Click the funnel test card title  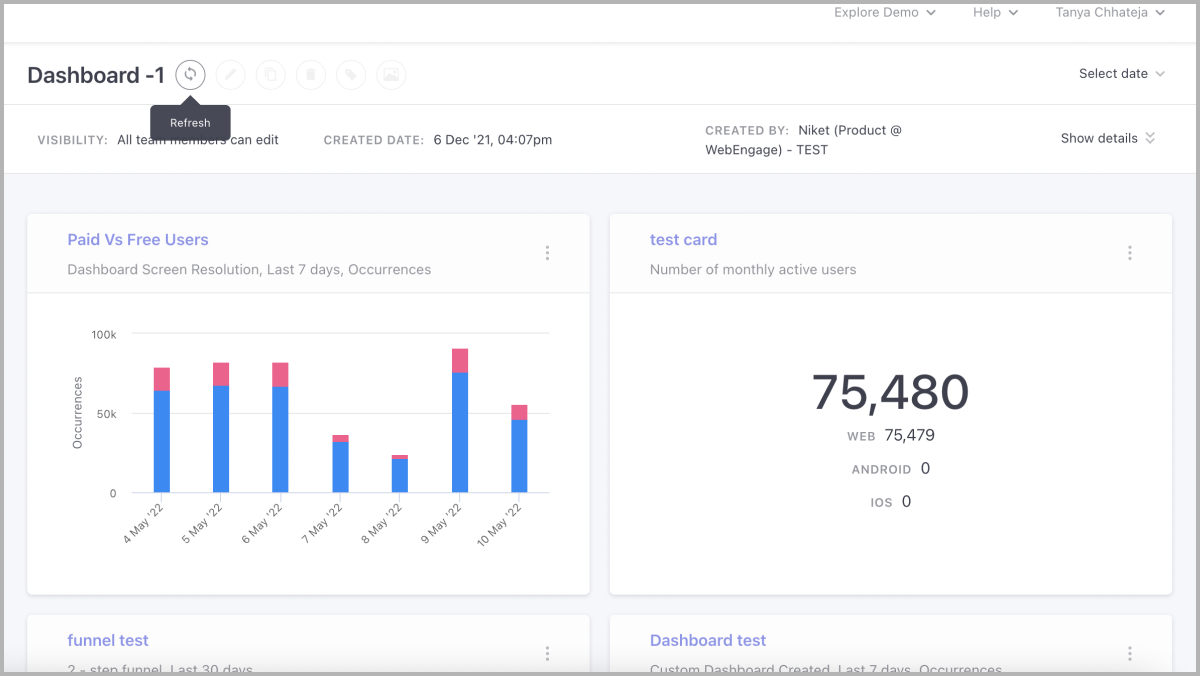(x=108, y=640)
